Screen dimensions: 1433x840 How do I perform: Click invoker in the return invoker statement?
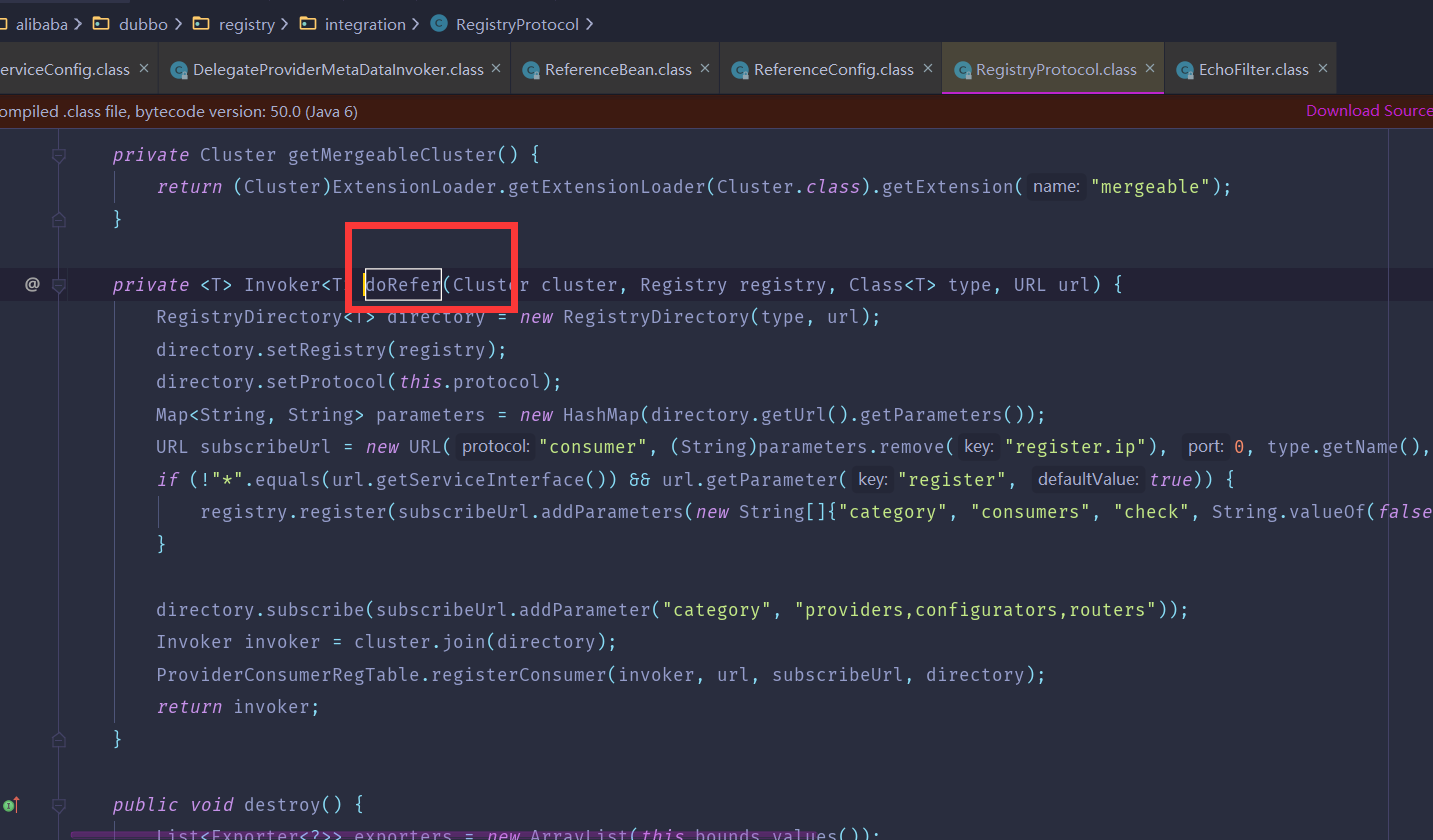[271, 707]
